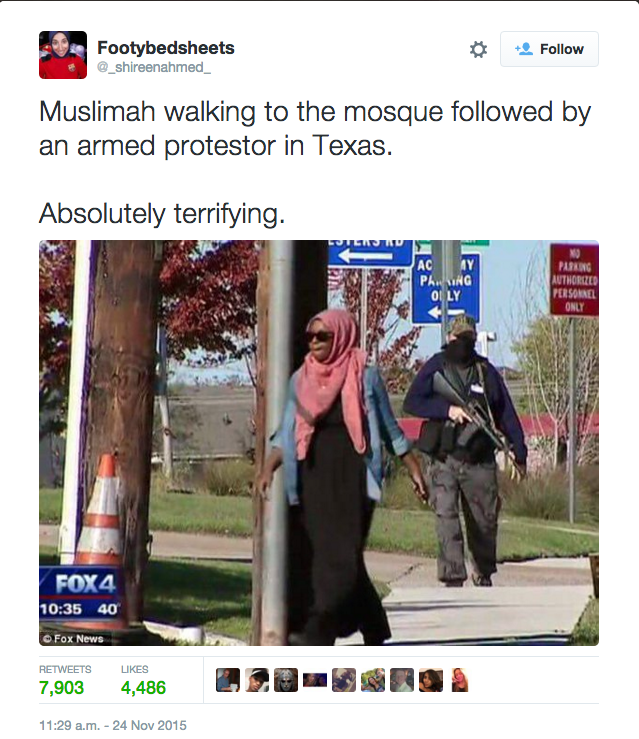The image size is (639, 739).
Task: Open the small wide dark-blue avatar
Action: (x=315, y=680)
